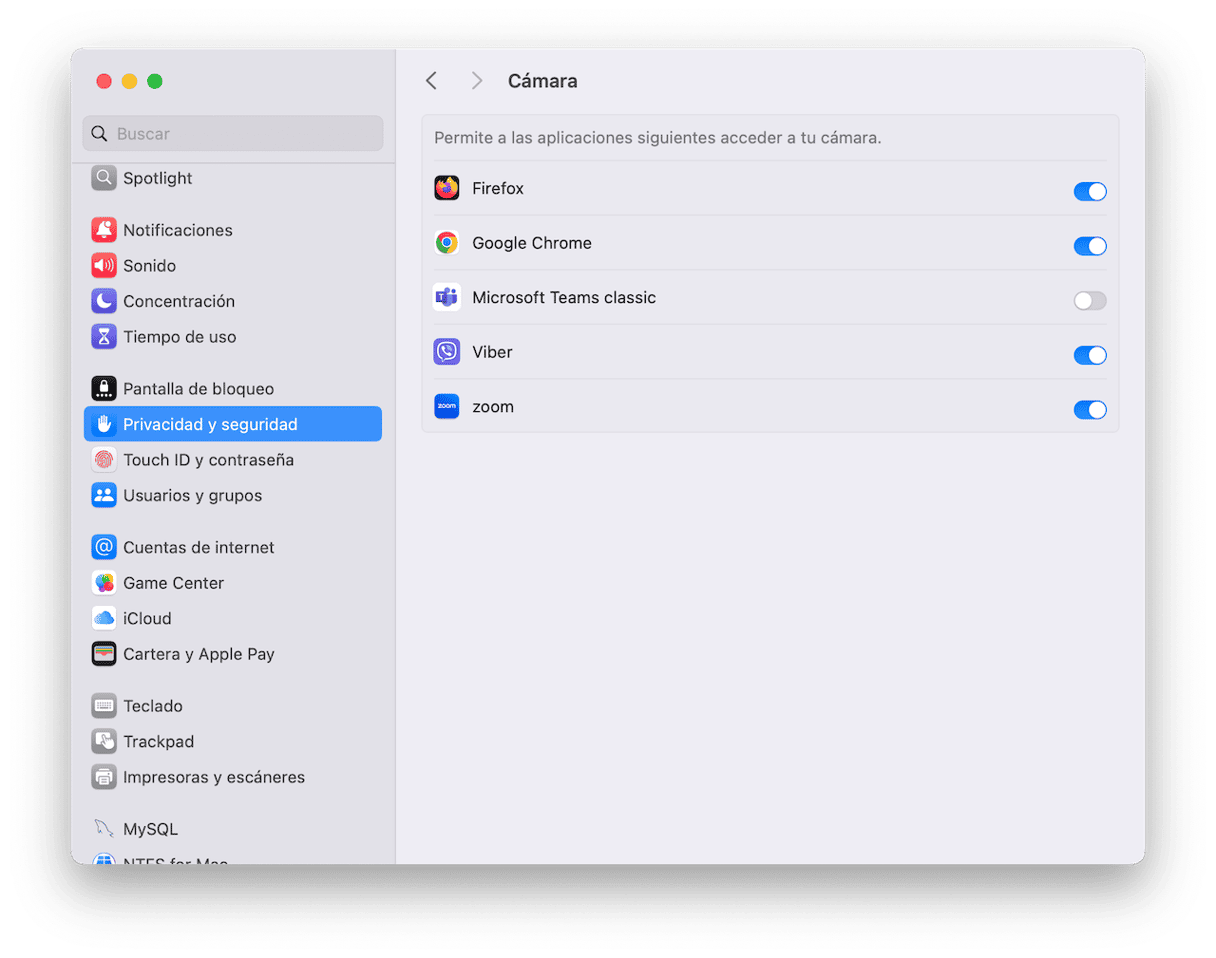Screen dimensions: 1216x958
Task: Click the Teclado keyboard icon
Action: tap(104, 706)
